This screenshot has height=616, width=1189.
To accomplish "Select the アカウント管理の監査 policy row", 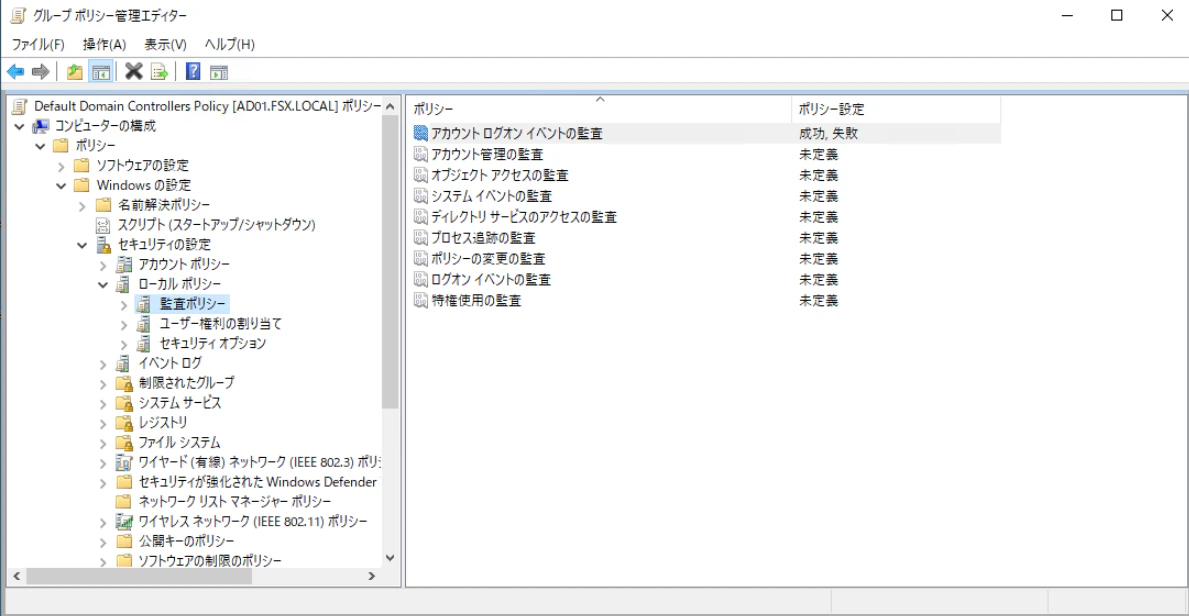I will tap(704, 155).
